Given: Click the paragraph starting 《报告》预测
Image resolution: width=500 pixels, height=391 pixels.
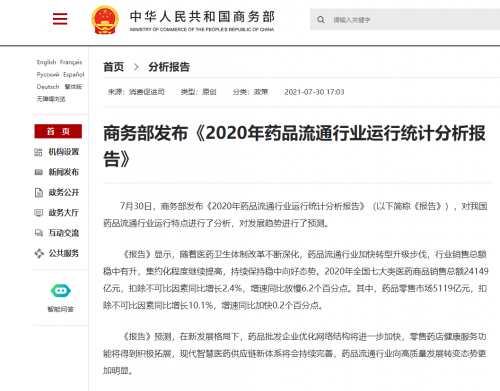Looking at the screenshot, I should [x=295, y=354].
